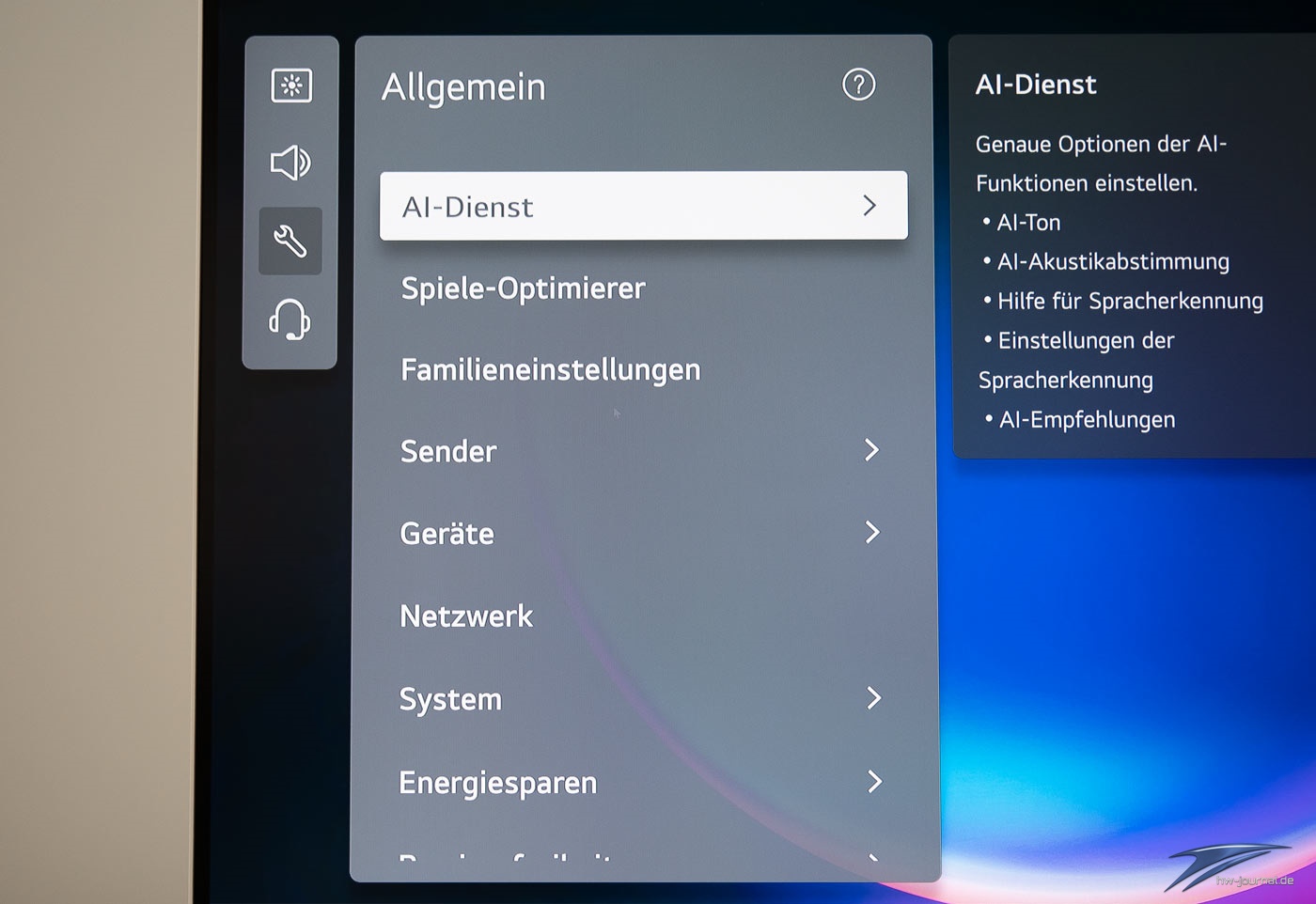Viewport: 1316px width, 904px height.
Task: Open the Energiesparen menu label
Action: click(x=497, y=782)
